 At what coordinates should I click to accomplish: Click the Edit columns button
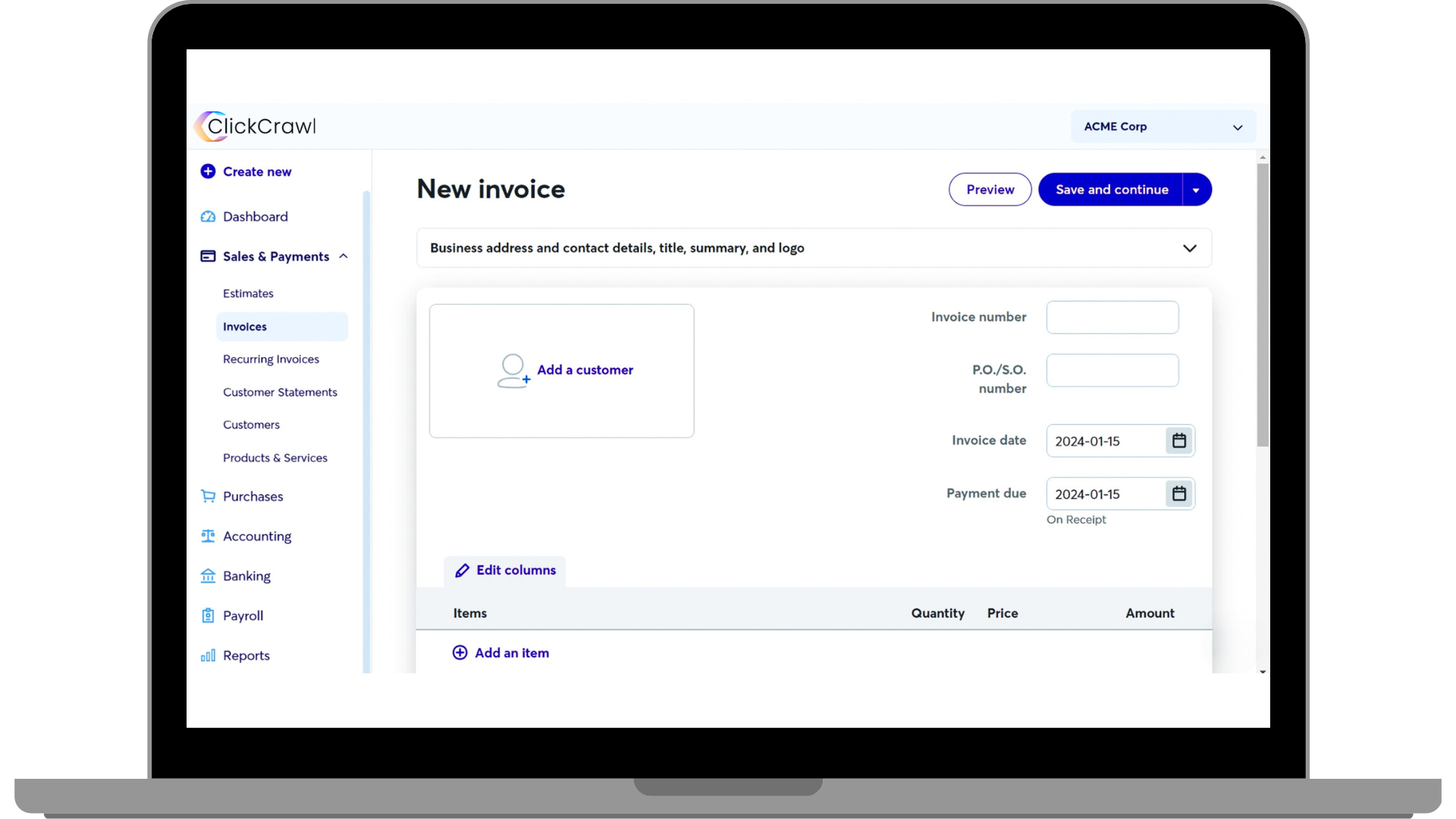(505, 570)
